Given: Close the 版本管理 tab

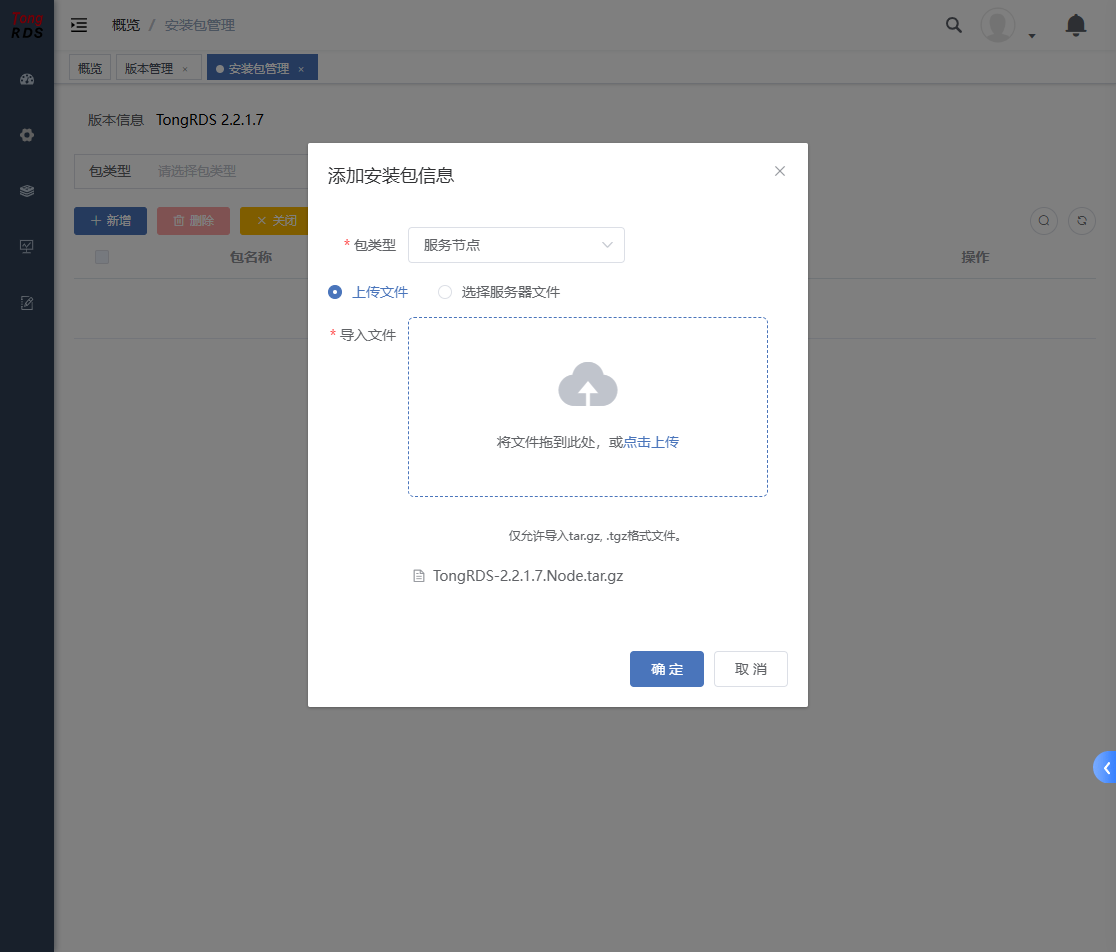Looking at the screenshot, I should [x=185, y=69].
